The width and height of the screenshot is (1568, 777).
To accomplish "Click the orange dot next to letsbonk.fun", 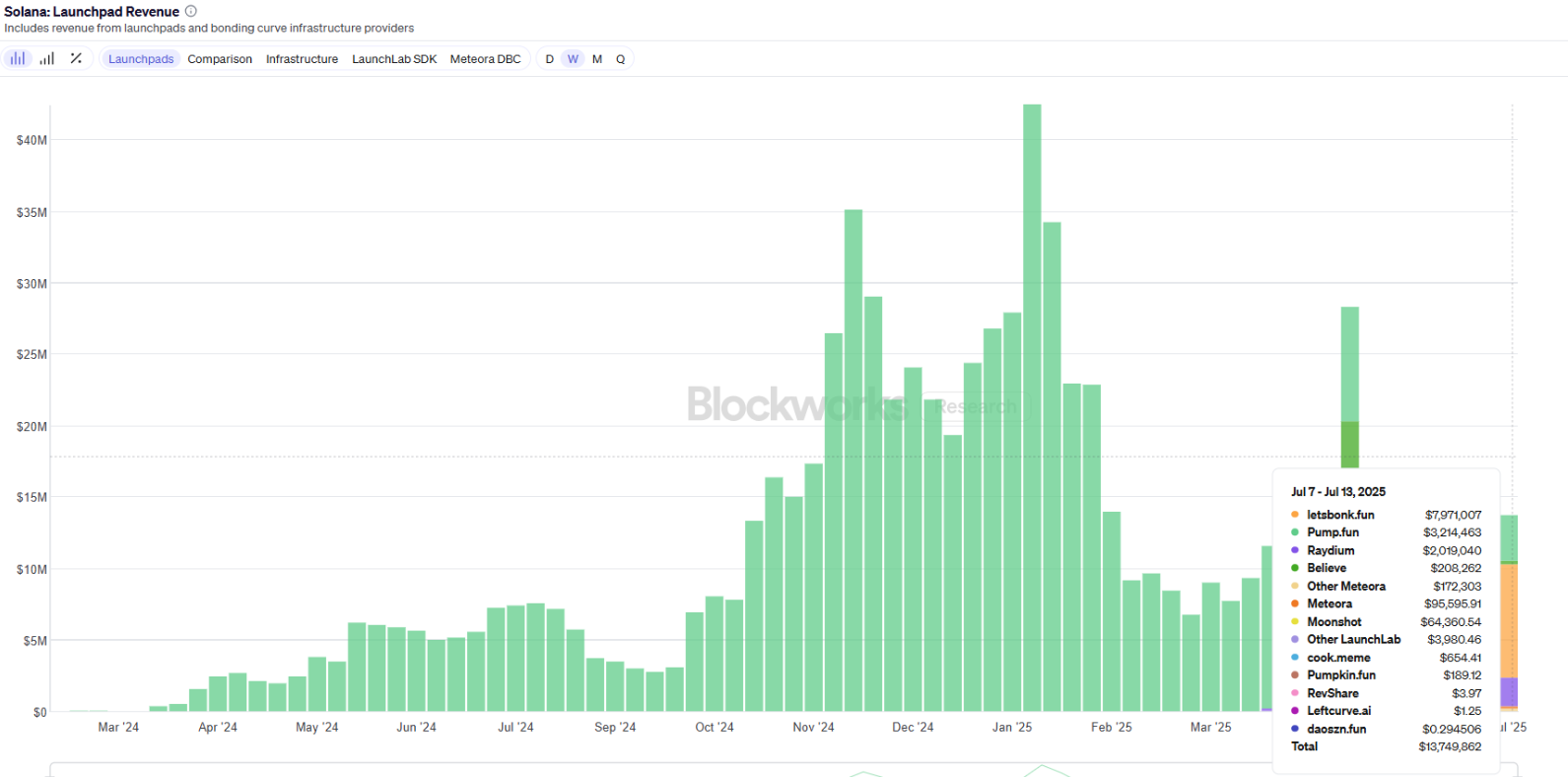I will (x=1295, y=515).
